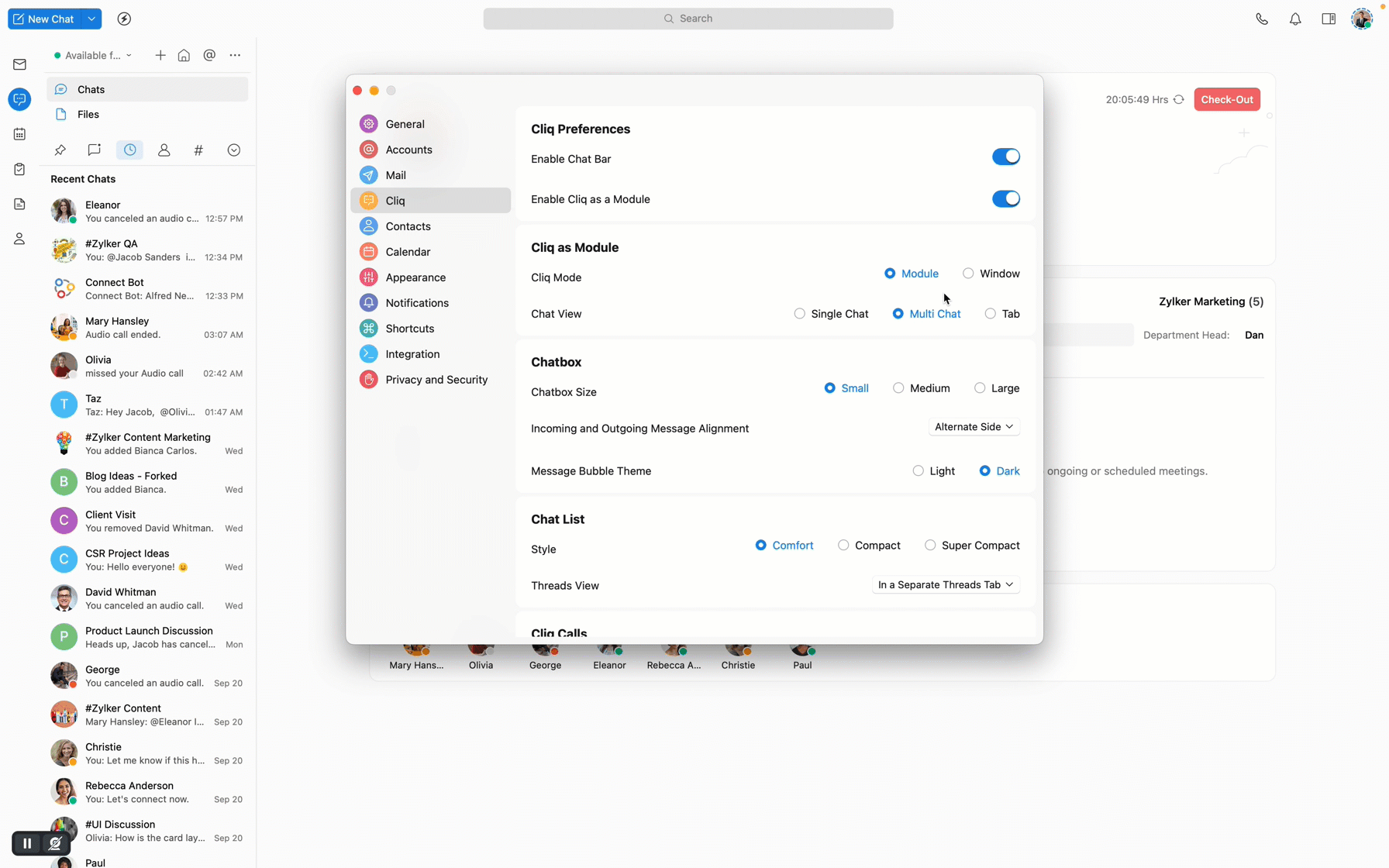Select Paul in the contacts strip

[802, 658]
